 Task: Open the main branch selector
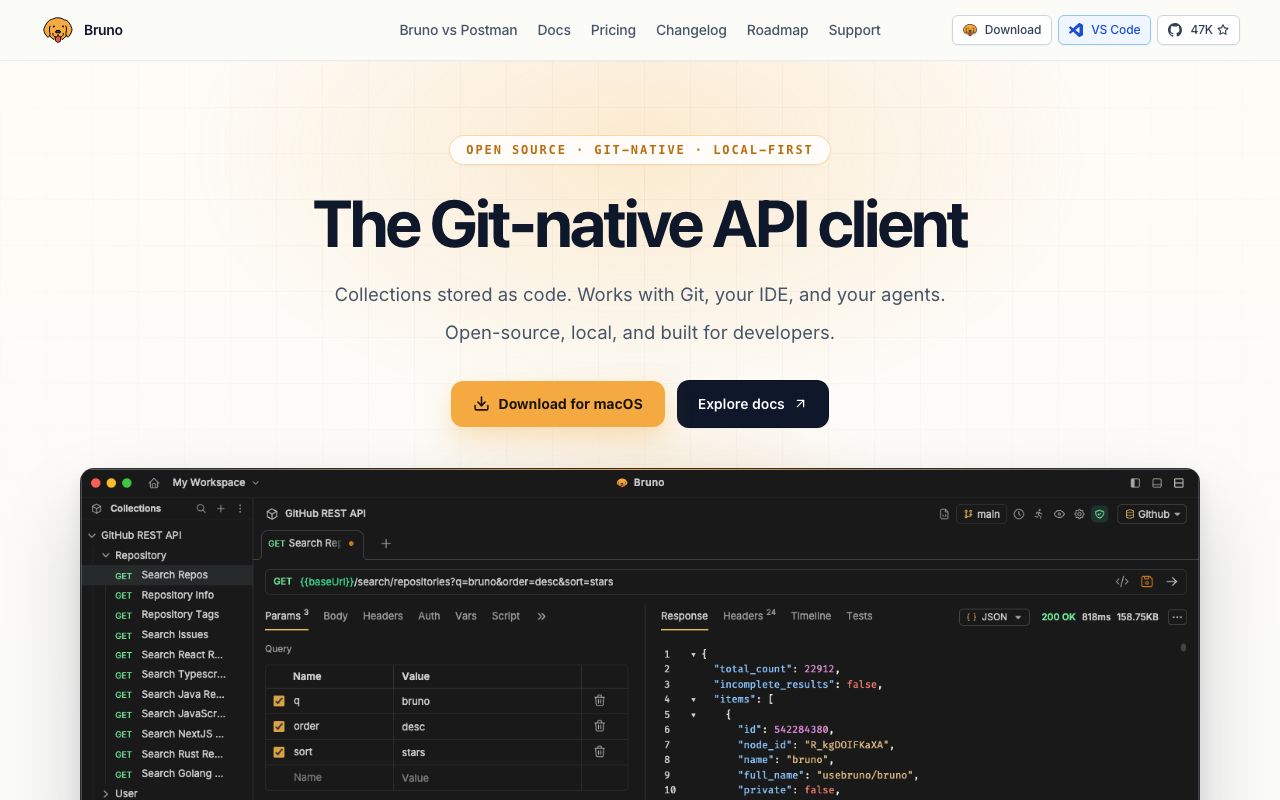(981, 514)
